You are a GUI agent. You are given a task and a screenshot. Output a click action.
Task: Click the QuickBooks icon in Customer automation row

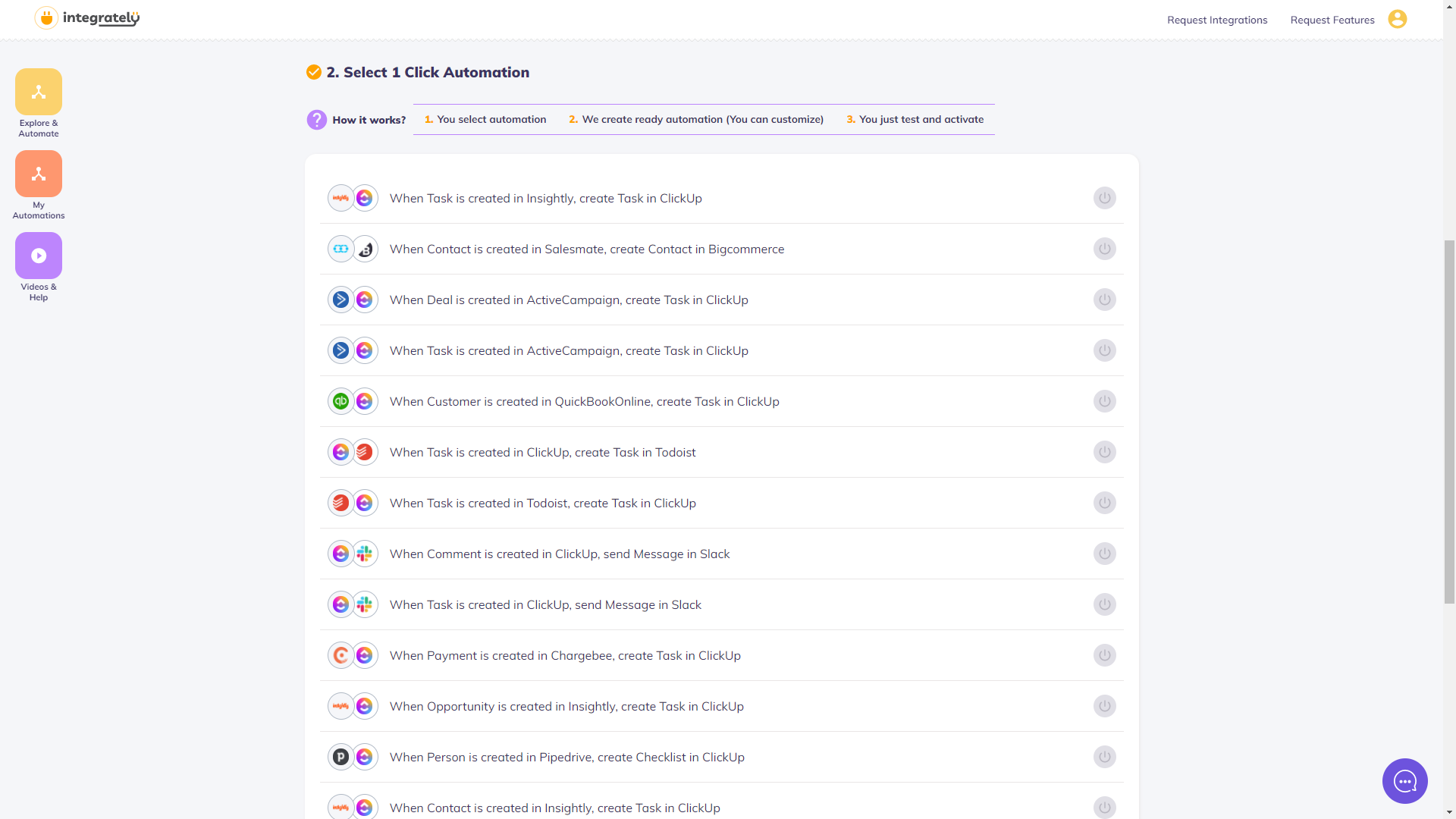tap(341, 401)
